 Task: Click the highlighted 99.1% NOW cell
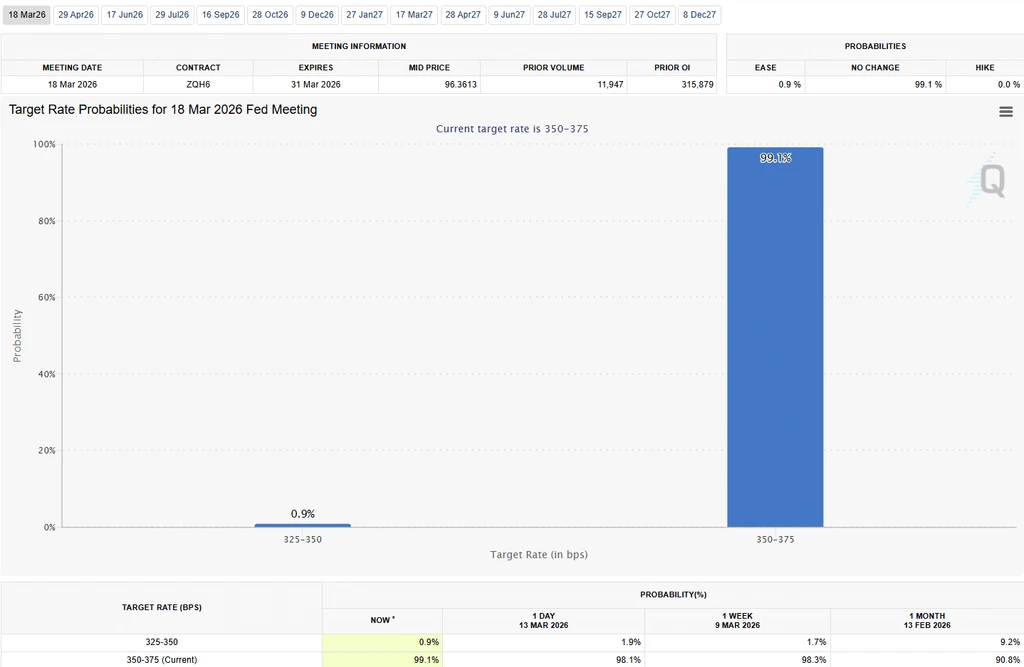[382, 659]
